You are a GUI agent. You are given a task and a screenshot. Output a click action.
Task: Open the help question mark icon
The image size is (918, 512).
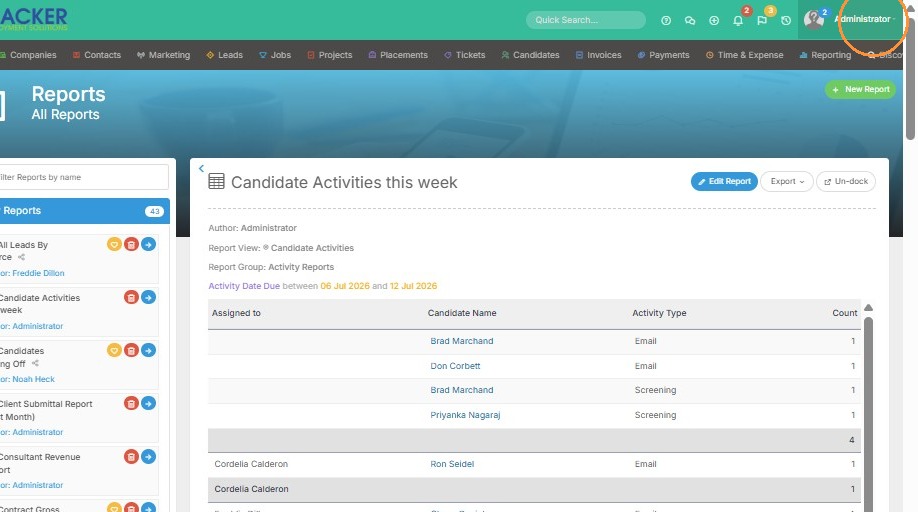coord(666,20)
